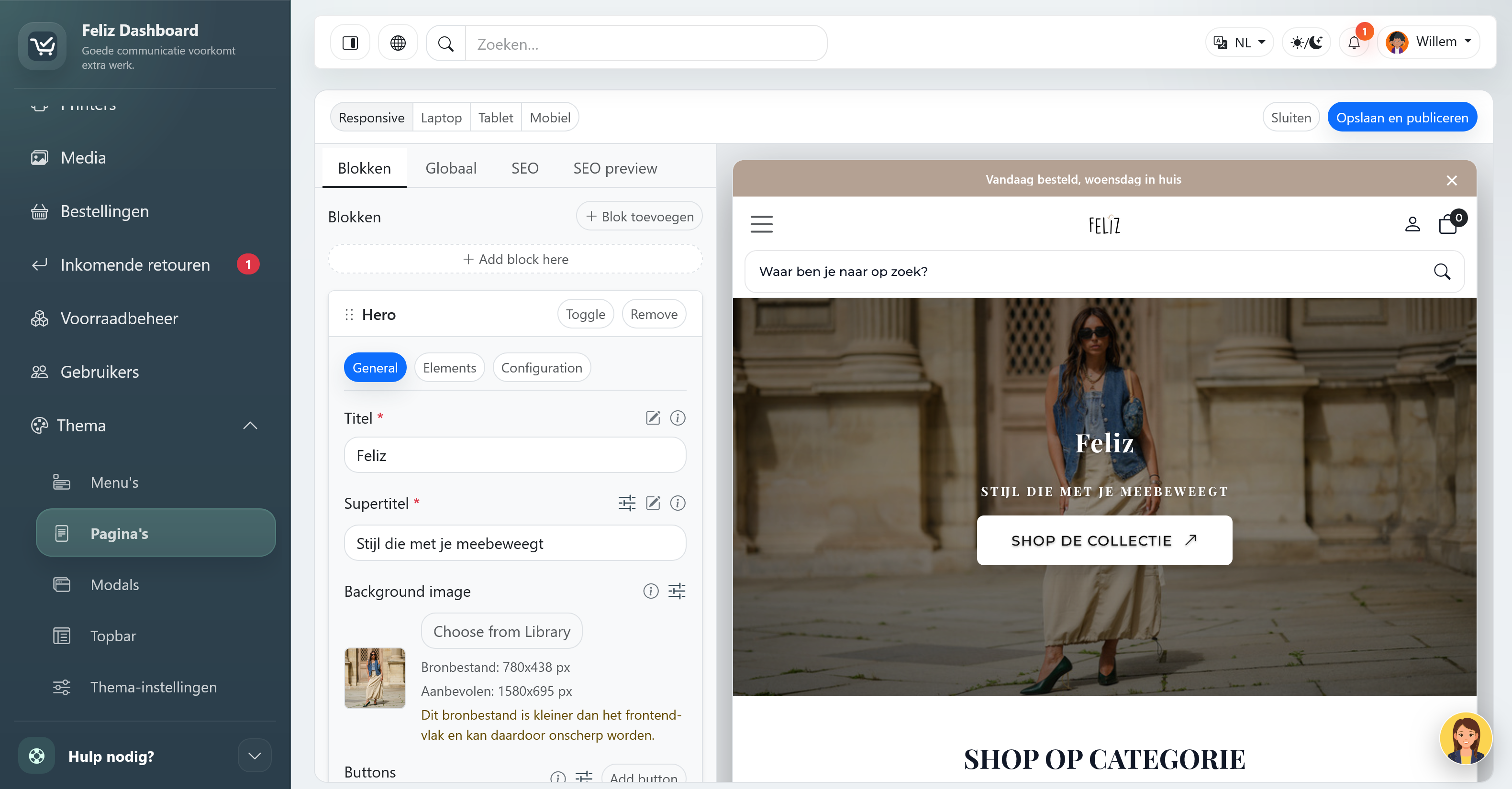Screen dimensions: 1512x789
Task: Click the FELIZ logo in preview
Action: (1104, 225)
